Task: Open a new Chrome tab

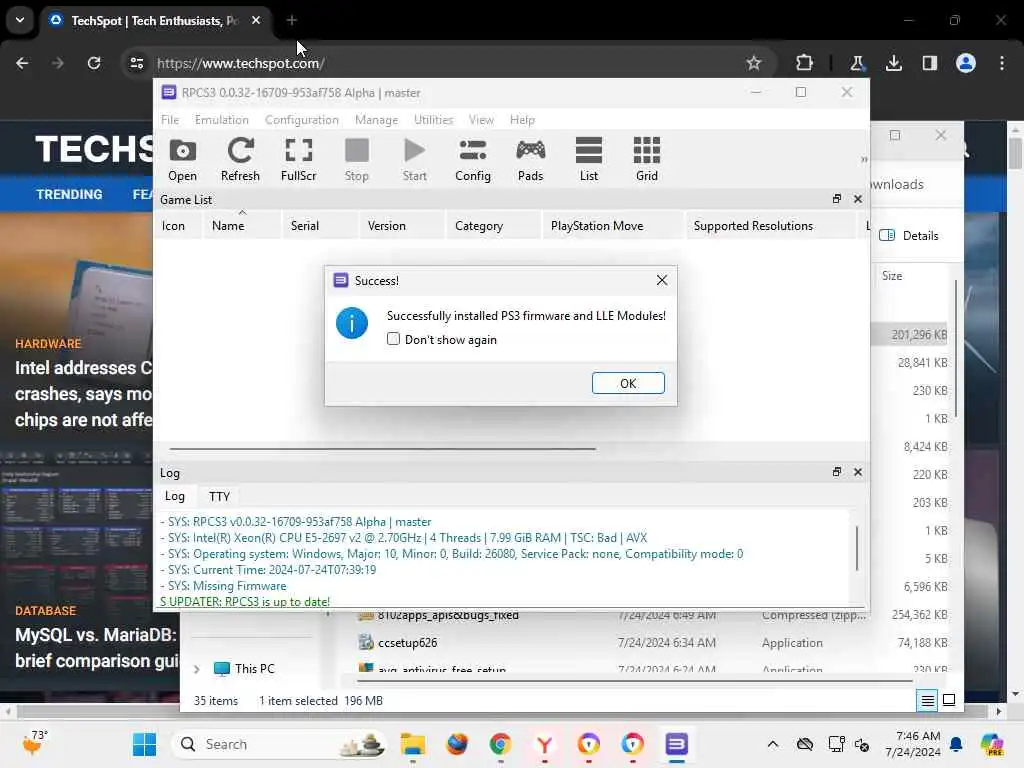Action: pyautogui.click(x=291, y=20)
